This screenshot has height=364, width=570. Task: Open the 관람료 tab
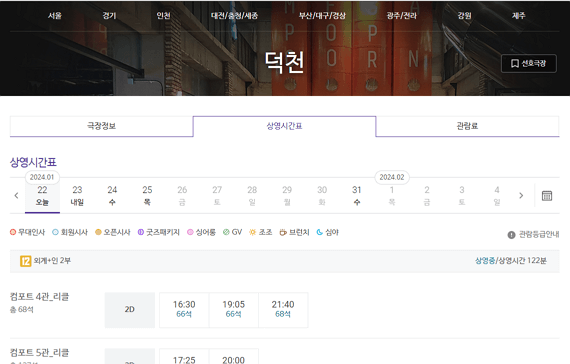point(467,126)
